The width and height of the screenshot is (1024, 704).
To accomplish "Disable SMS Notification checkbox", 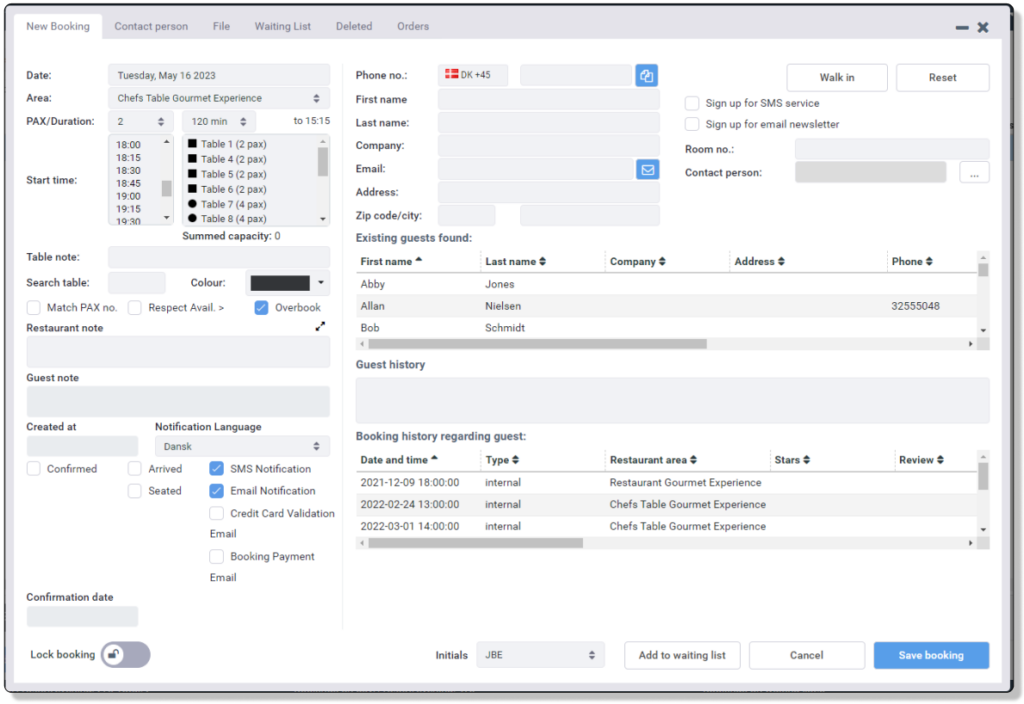I will tap(216, 469).
